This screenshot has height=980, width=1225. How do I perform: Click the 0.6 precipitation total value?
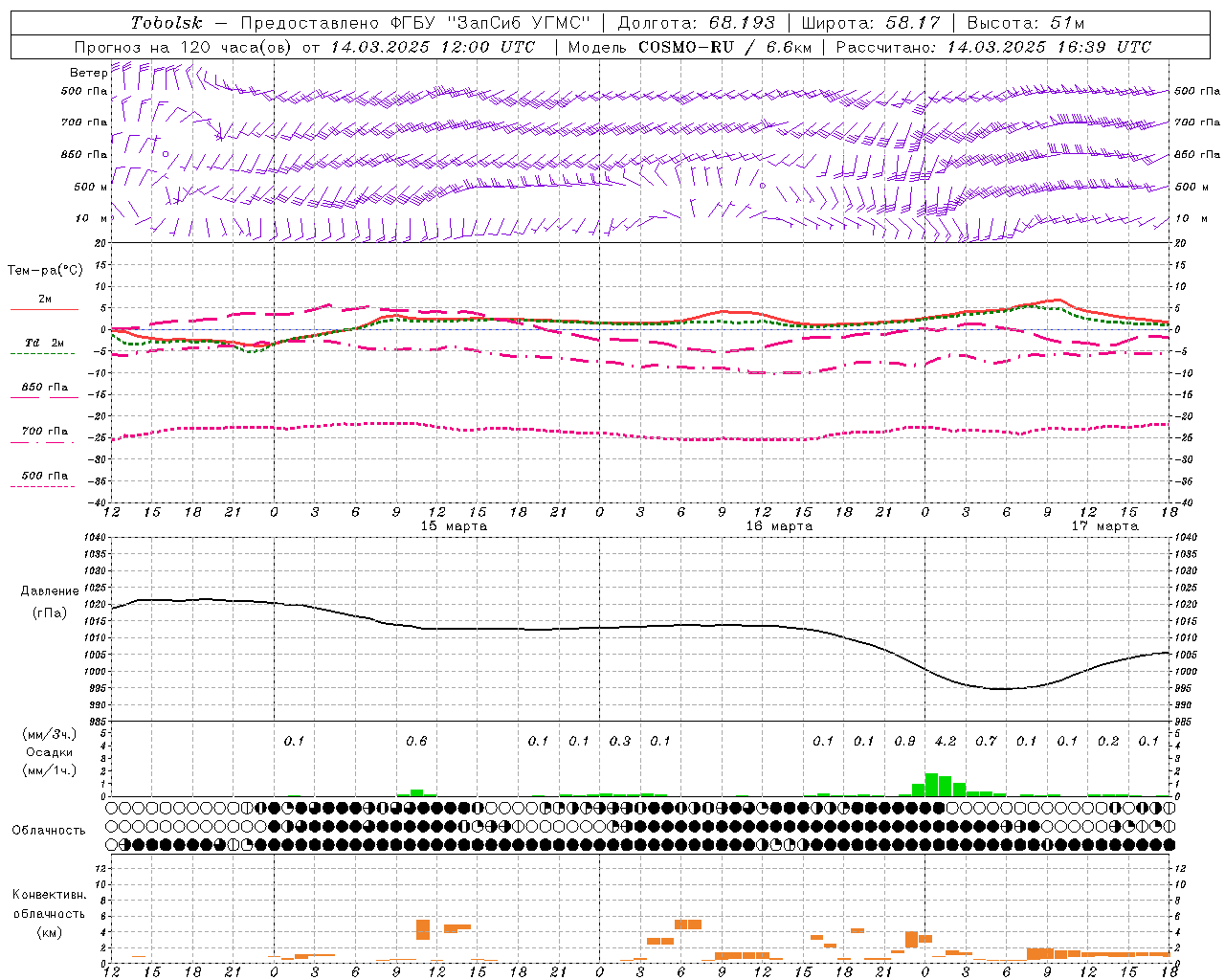click(x=416, y=742)
